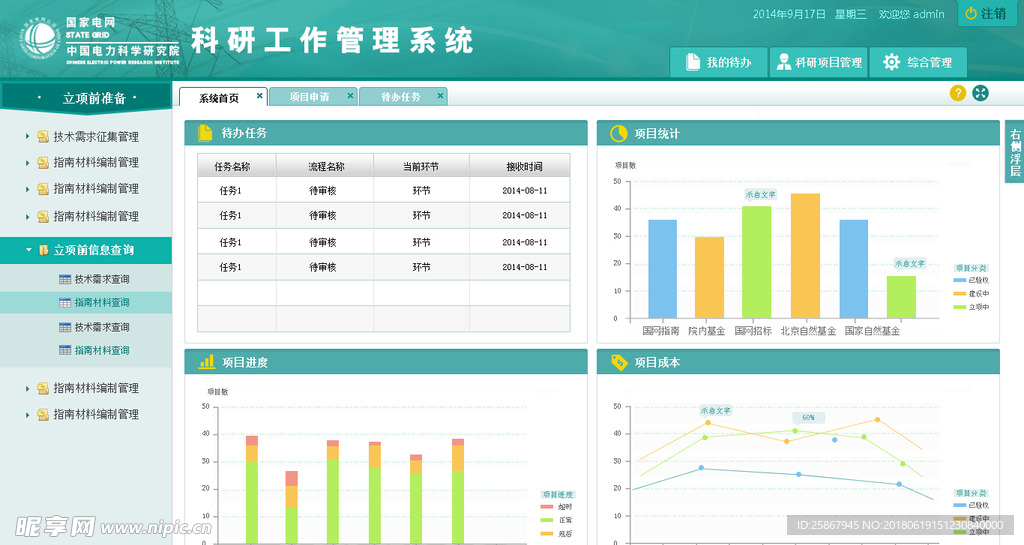Click the document icon beside 我的待办

click(x=692, y=62)
